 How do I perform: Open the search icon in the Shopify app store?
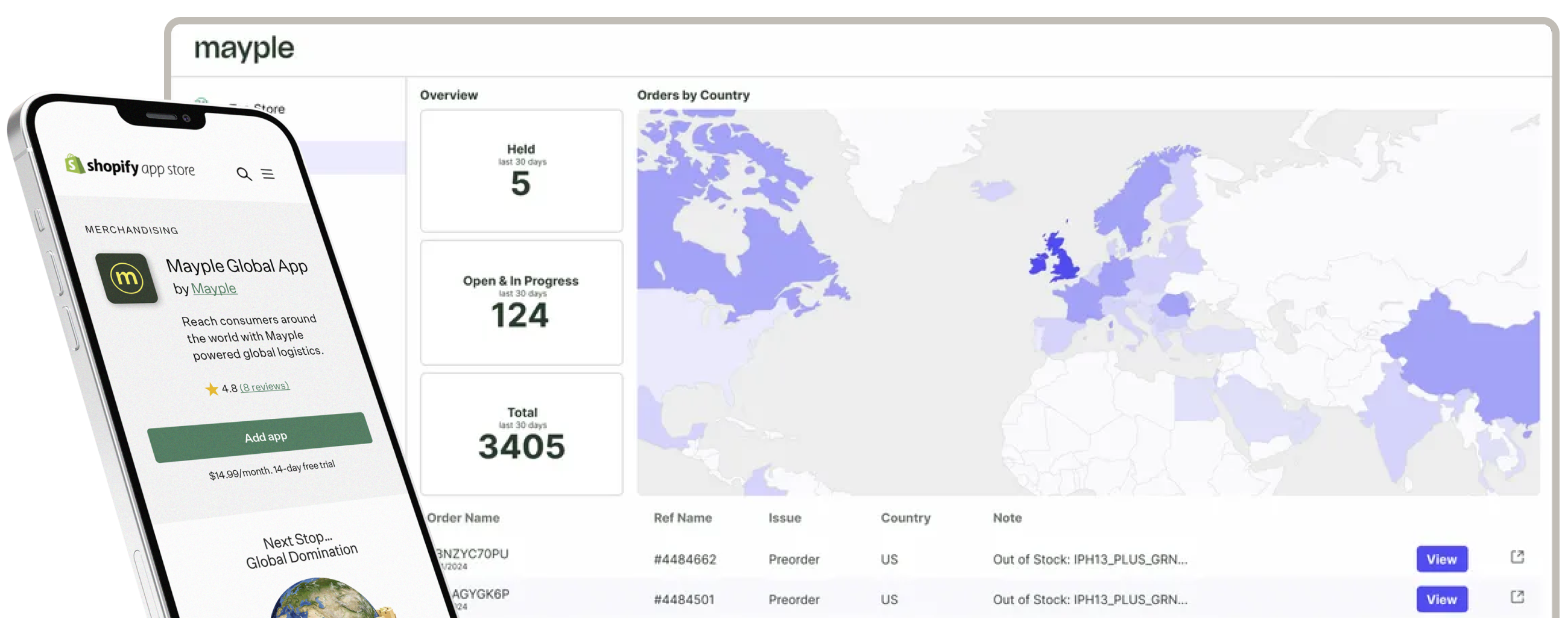click(x=244, y=174)
